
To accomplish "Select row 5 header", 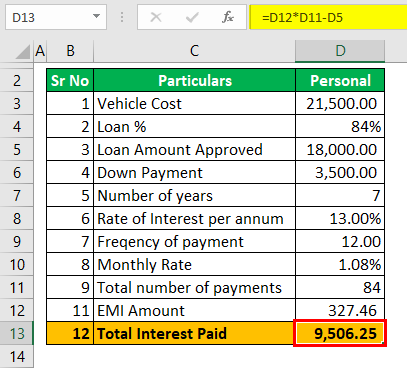I will pos(17,150).
